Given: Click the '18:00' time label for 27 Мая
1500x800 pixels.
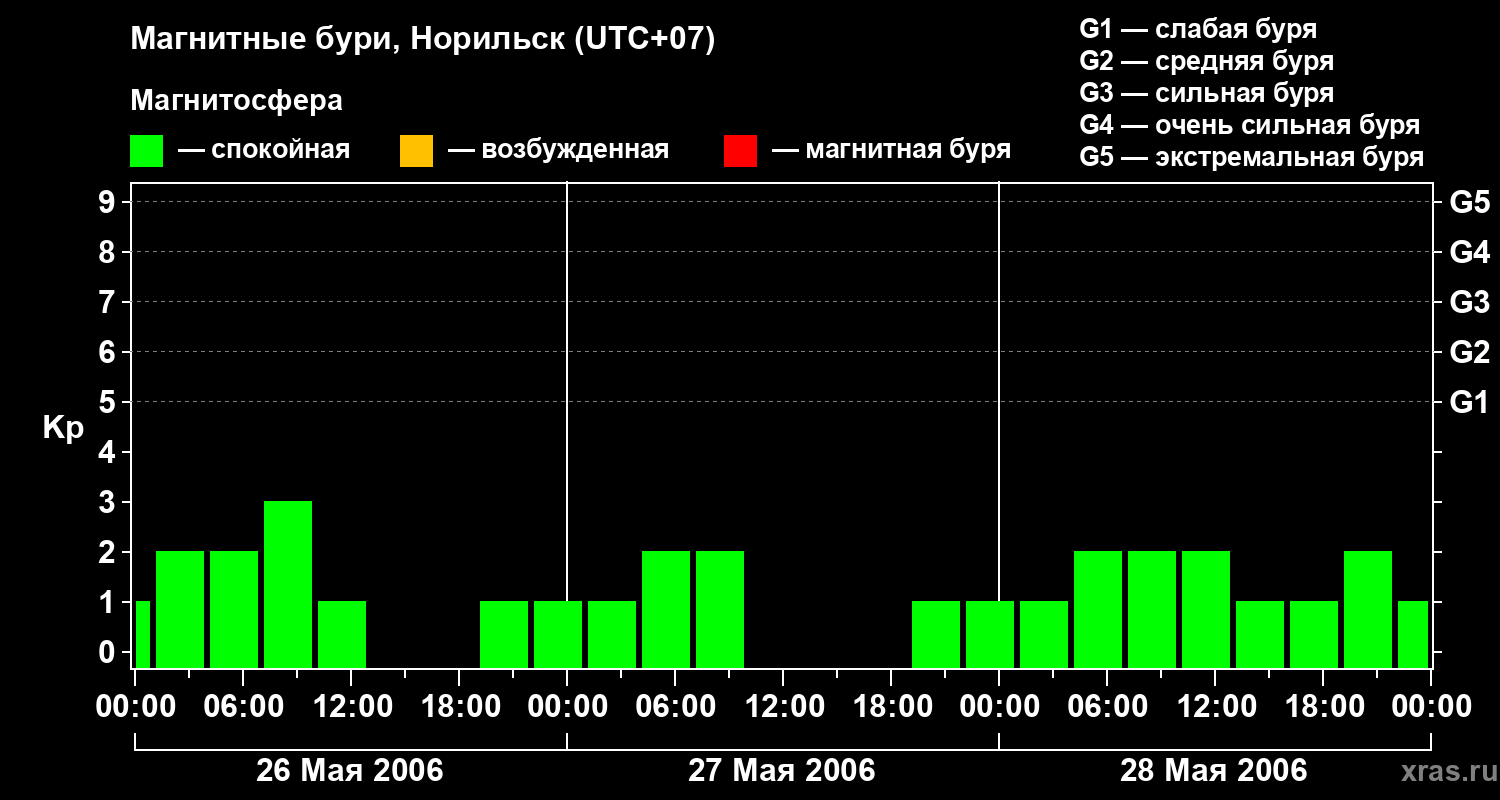Looking at the screenshot, I should click(x=891, y=706).
